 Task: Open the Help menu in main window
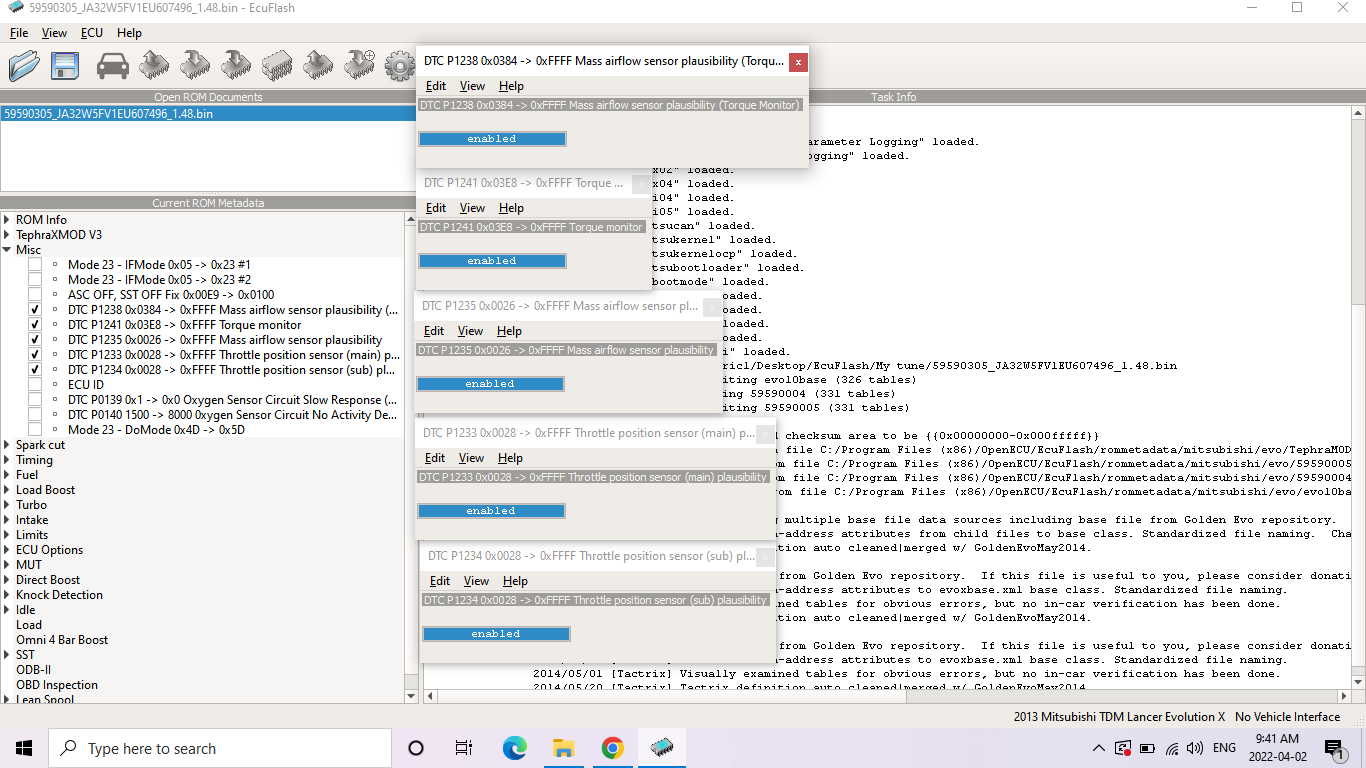click(129, 33)
